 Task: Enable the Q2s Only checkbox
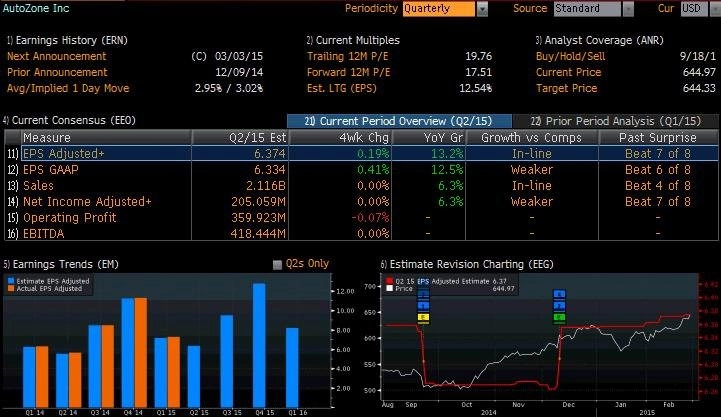(277, 264)
